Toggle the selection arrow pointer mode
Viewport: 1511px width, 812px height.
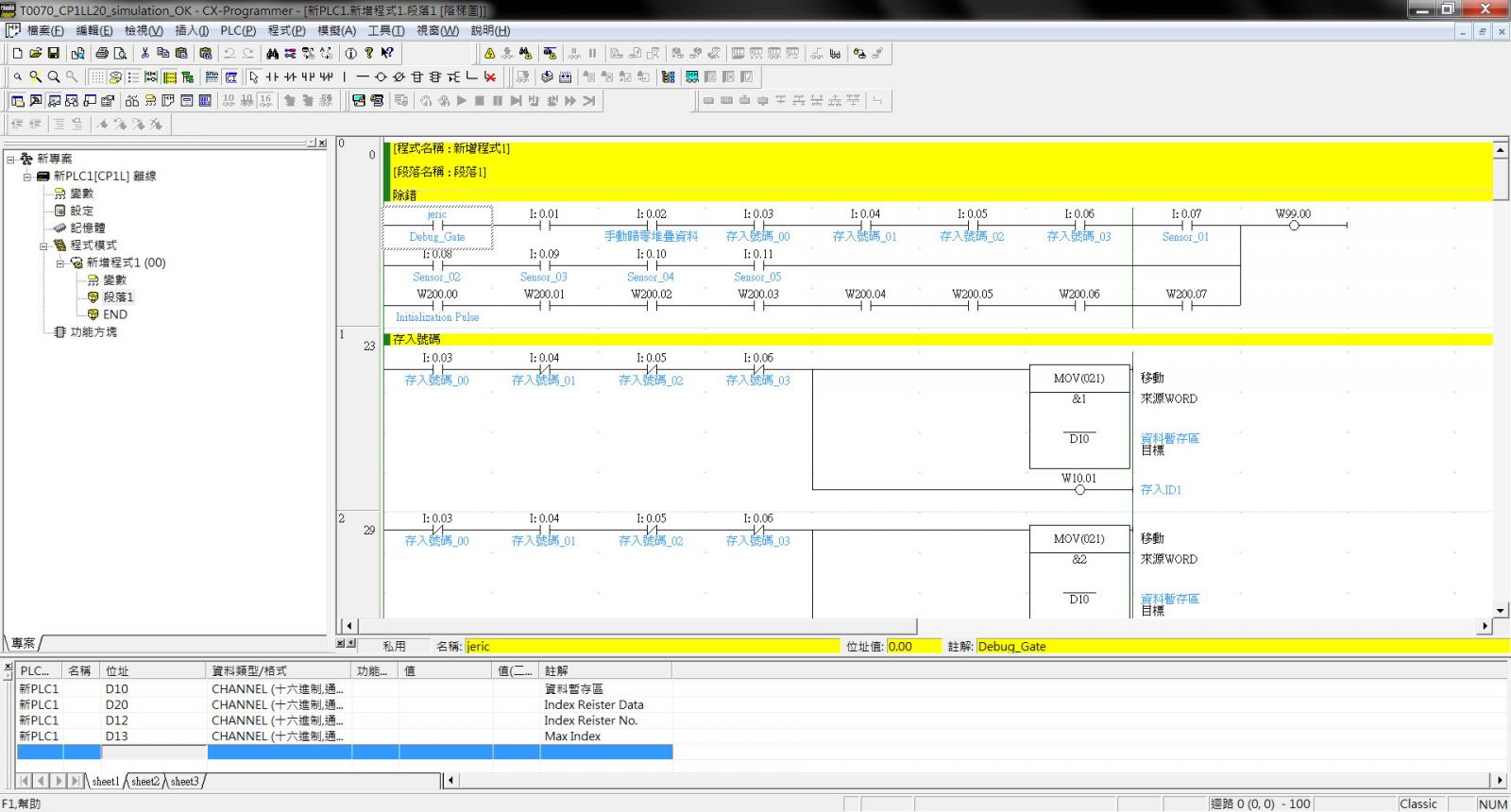[x=253, y=77]
